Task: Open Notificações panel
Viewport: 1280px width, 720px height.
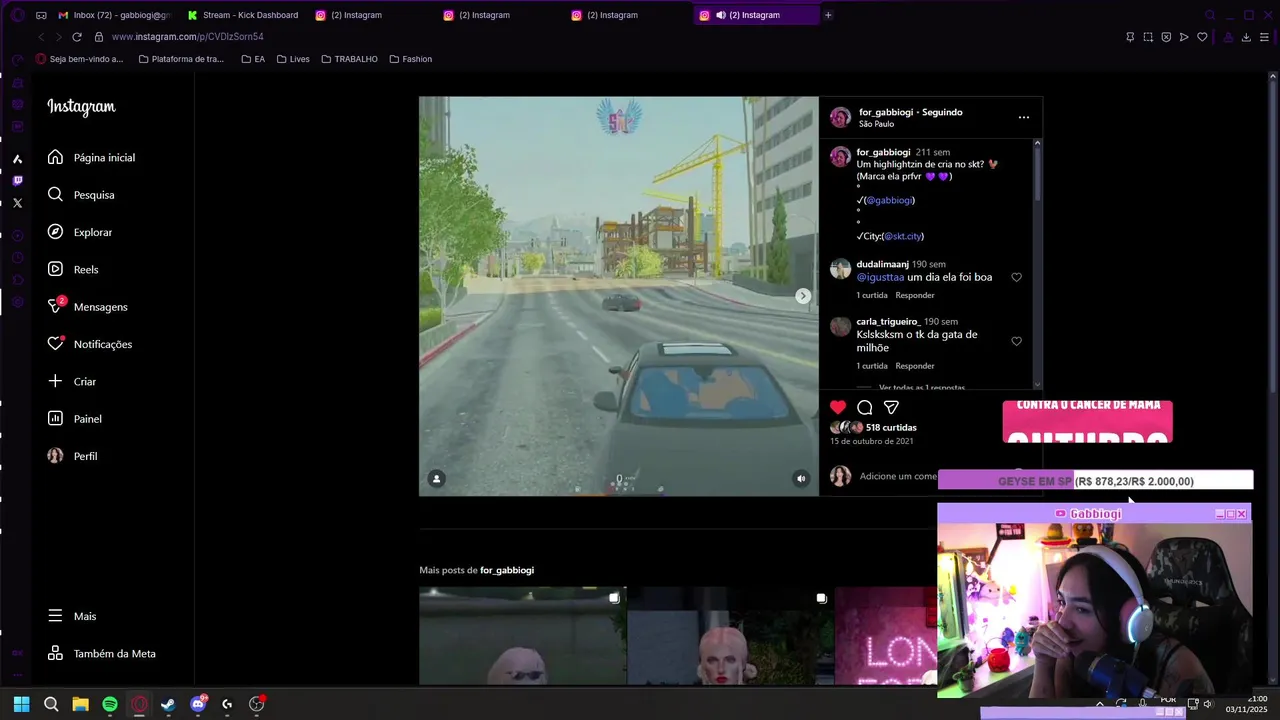Action: pyautogui.click(x=90, y=344)
